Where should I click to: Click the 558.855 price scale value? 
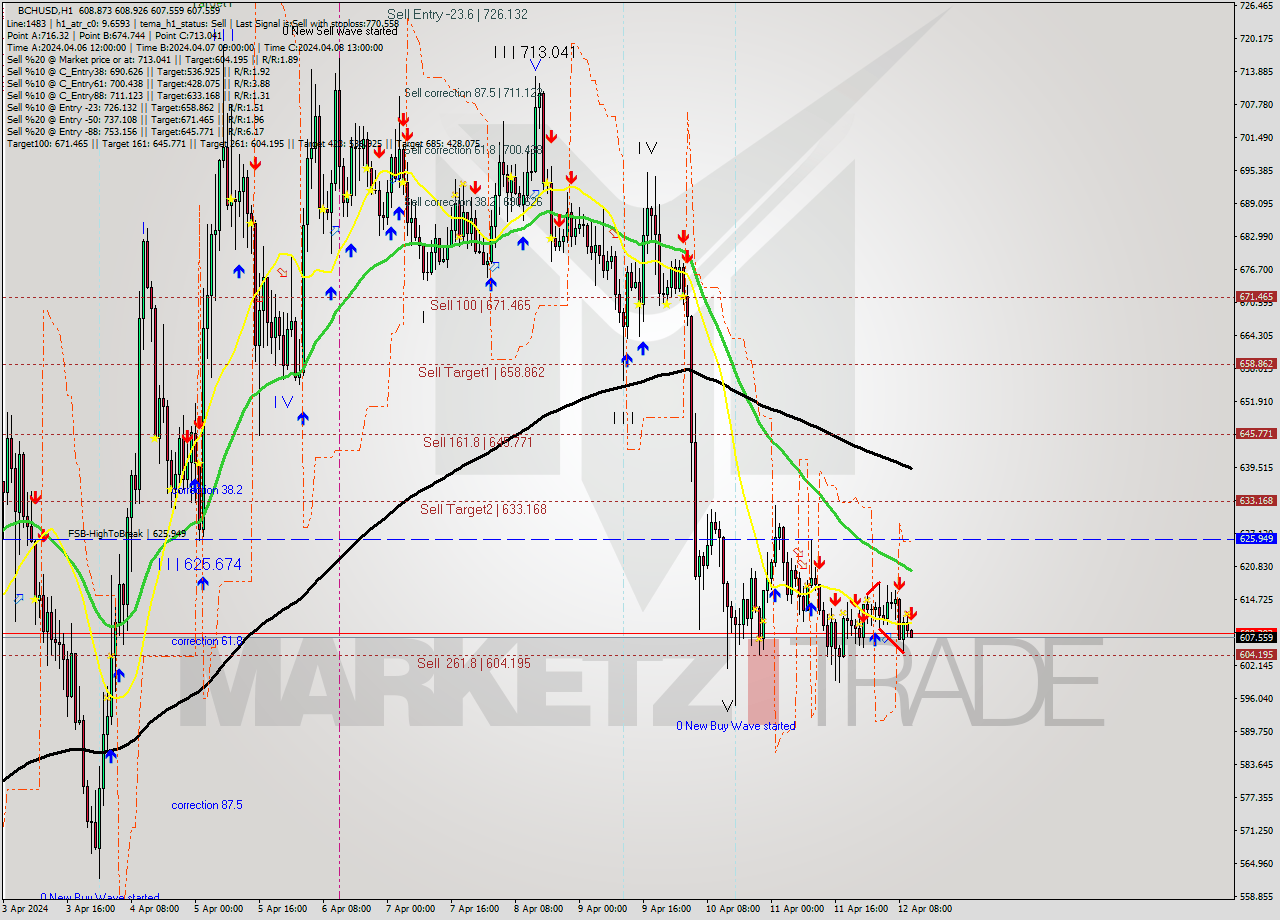coord(1256,897)
